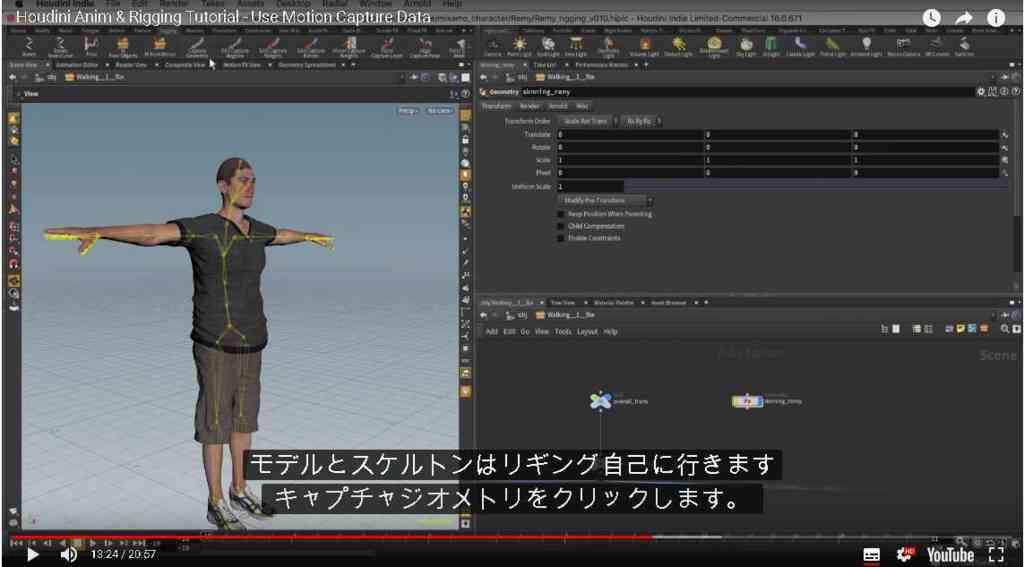Toggle Enable Constraints checkbox

[x=560, y=238]
